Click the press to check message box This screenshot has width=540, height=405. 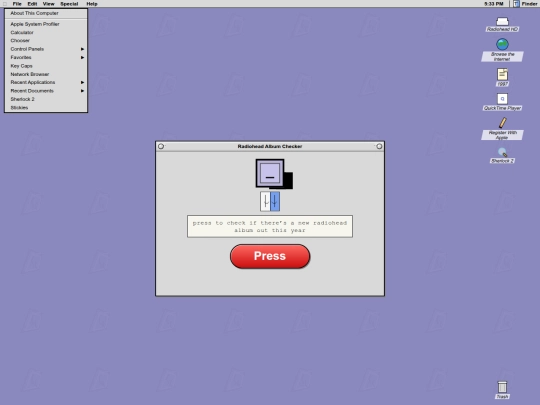pos(270,227)
